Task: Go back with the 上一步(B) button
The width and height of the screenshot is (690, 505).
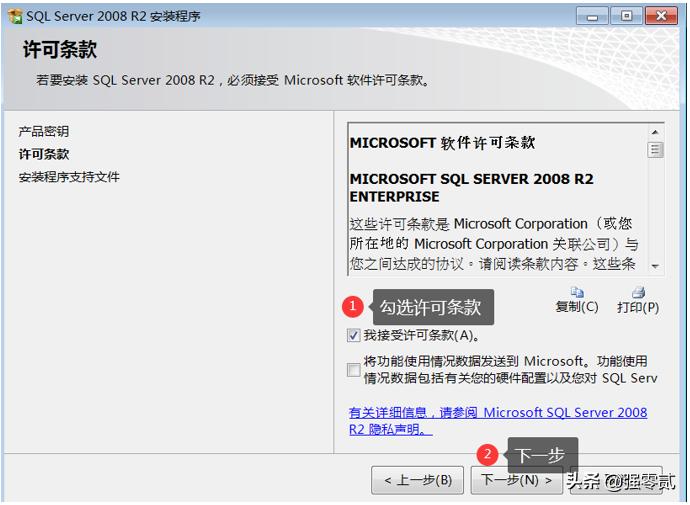Action: [x=418, y=480]
